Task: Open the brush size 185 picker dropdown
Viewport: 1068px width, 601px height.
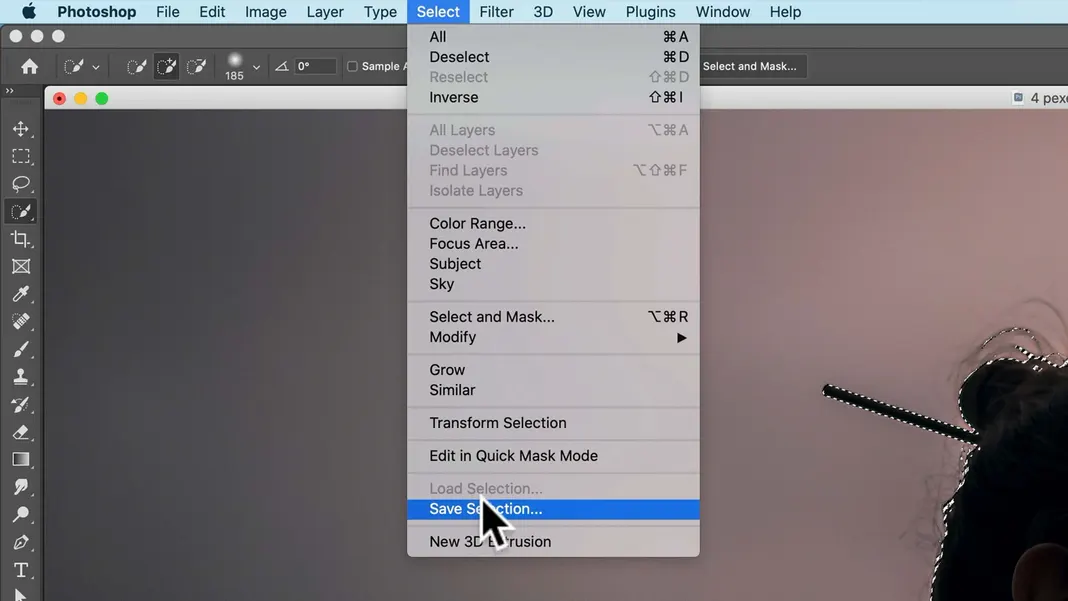Action: (256, 67)
